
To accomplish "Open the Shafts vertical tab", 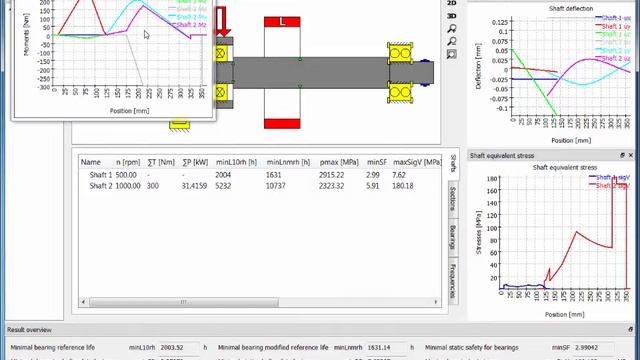I will click(x=453, y=164).
